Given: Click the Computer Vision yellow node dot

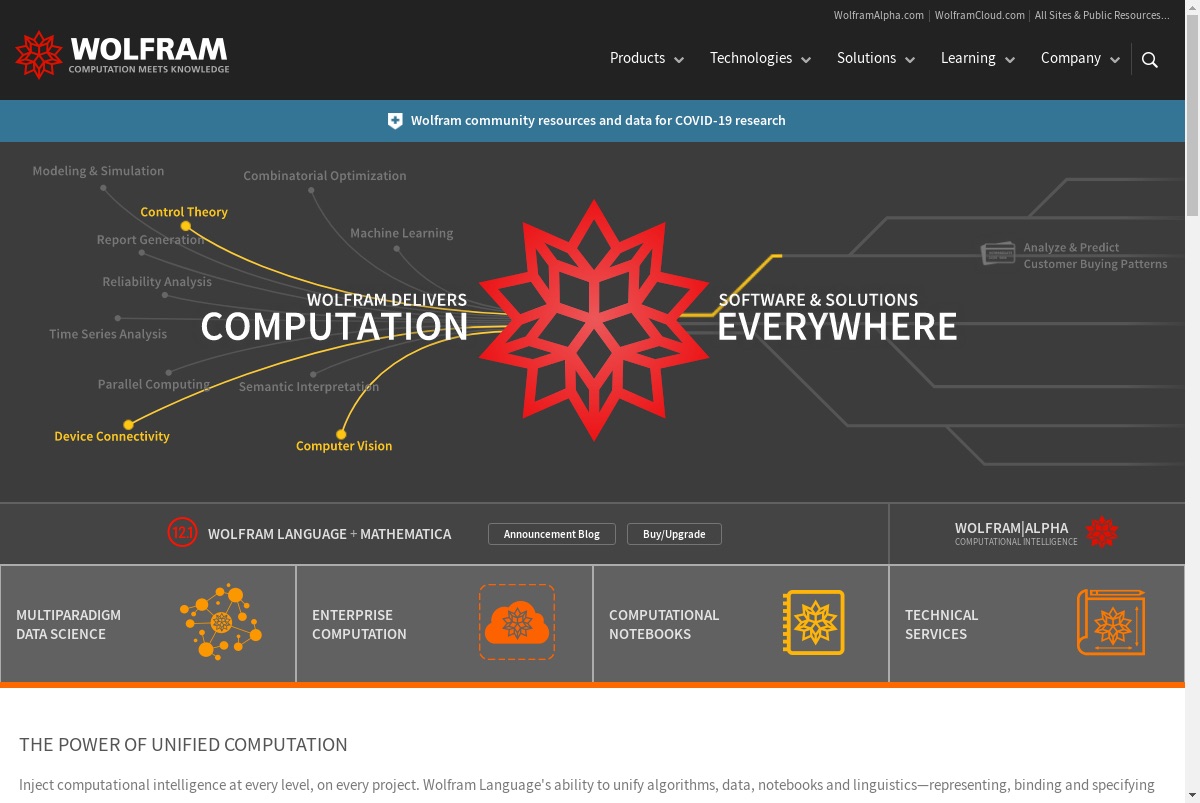Looking at the screenshot, I should 341,434.
